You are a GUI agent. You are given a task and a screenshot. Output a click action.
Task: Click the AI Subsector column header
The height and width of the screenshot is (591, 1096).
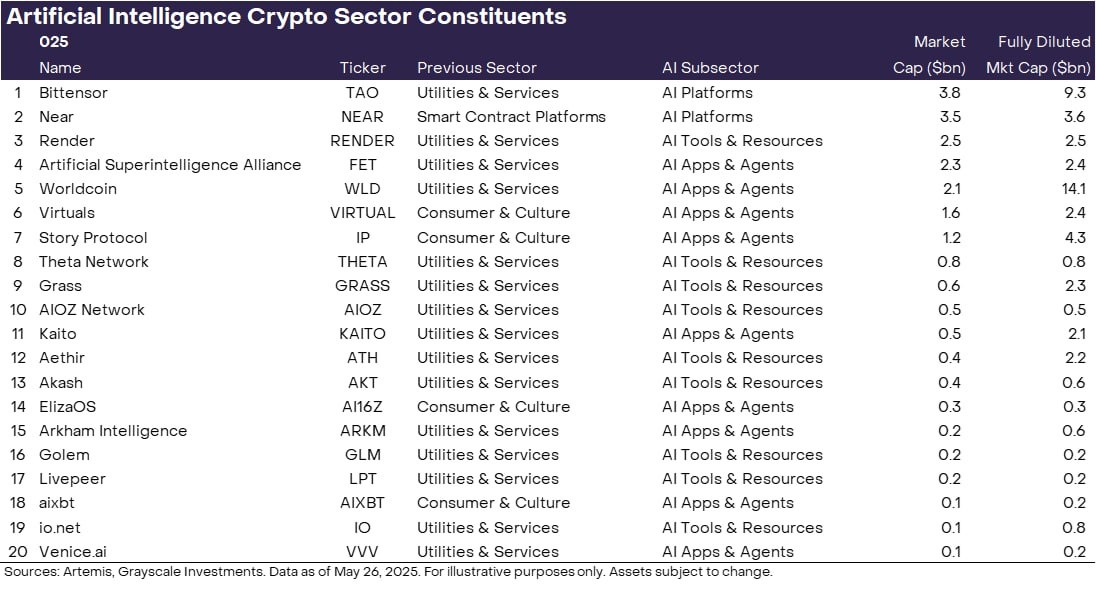click(710, 68)
